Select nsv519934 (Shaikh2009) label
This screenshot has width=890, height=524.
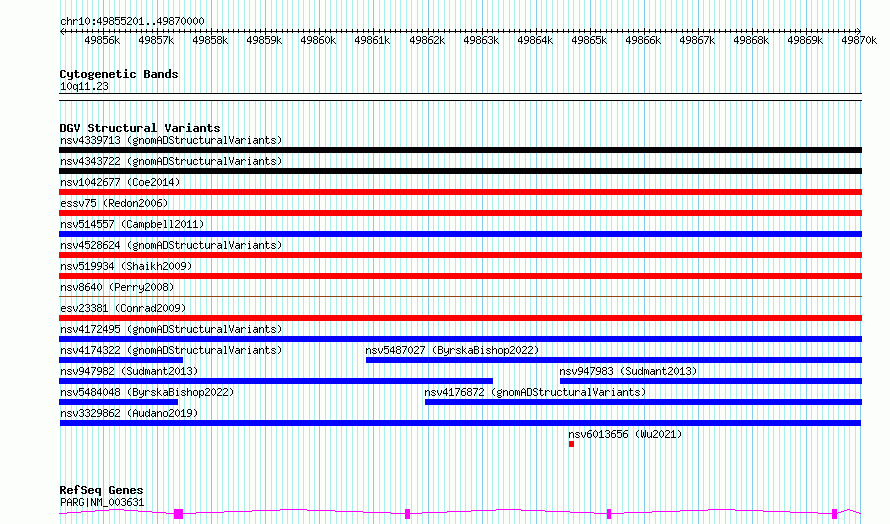(126, 266)
